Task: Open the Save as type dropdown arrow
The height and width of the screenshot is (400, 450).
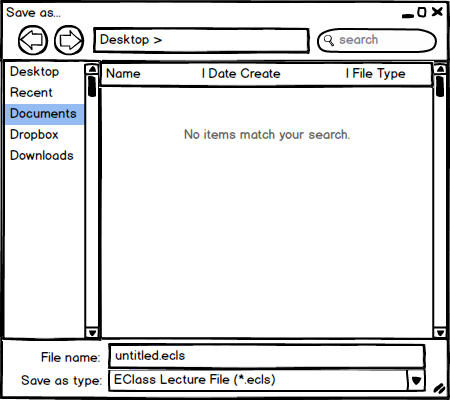Action: point(416,380)
